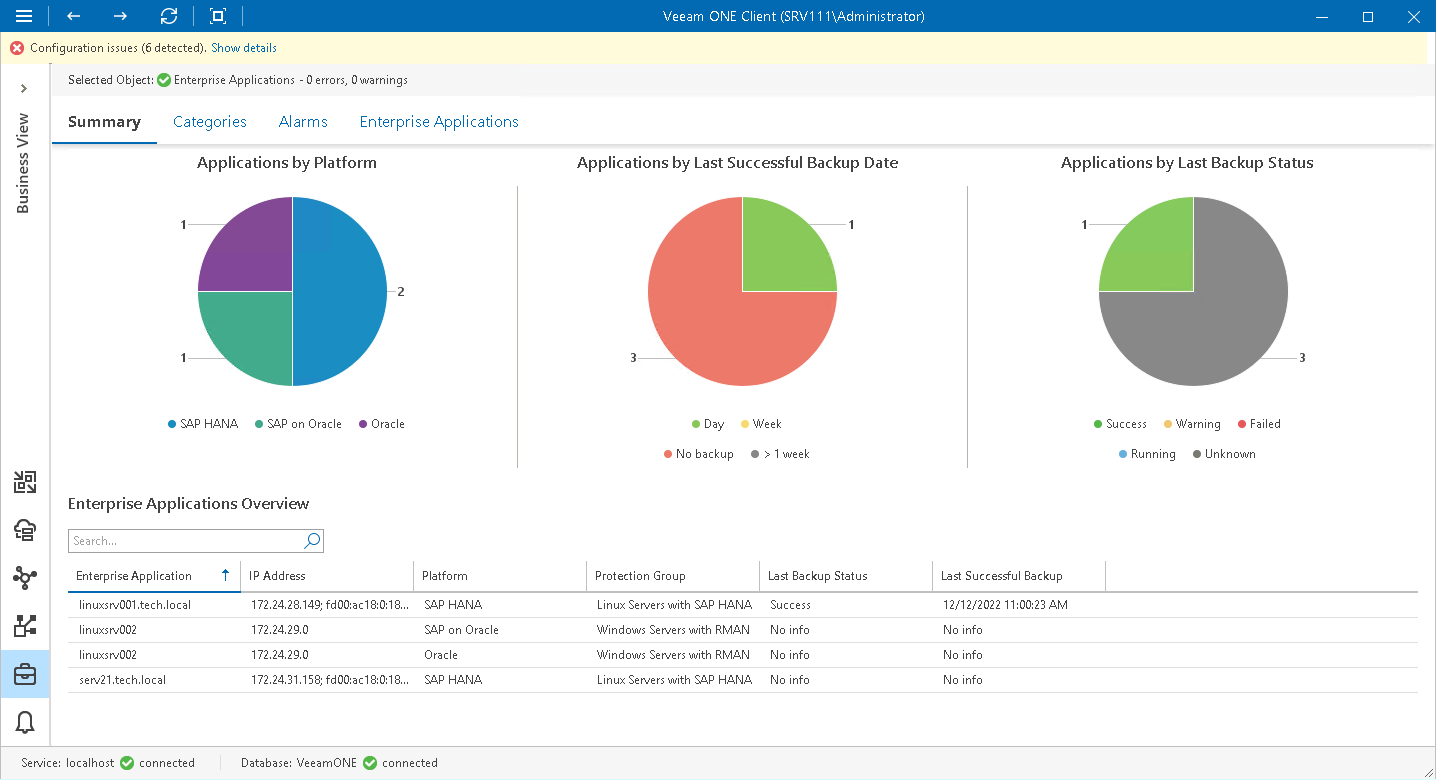Image resolution: width=1436 pixels, height=780 pixels.
Task: Toggle the No backup legend entry
Action: tap(698, 453)
